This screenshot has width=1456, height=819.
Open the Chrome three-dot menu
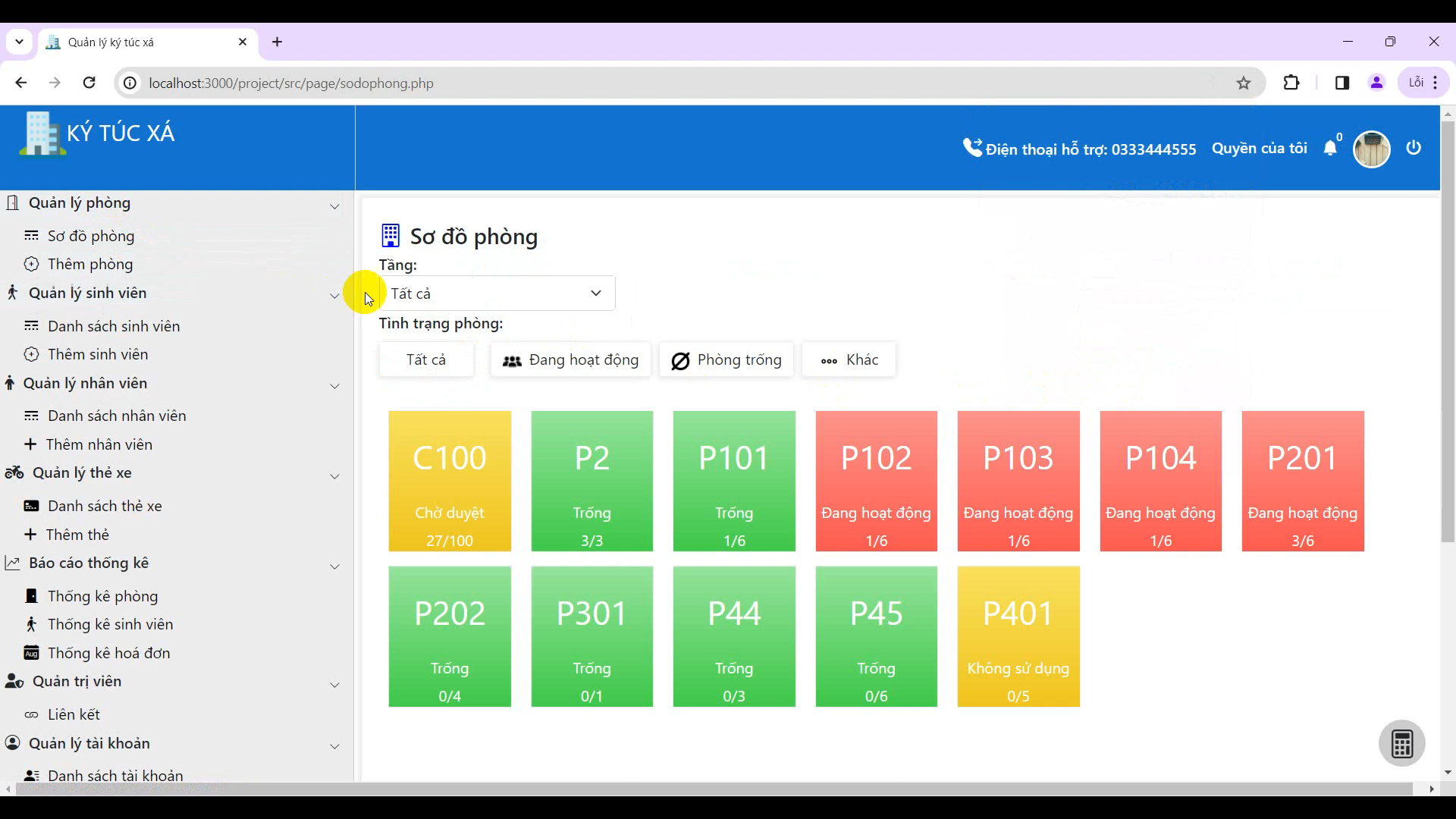click(x=1436, y=83)
